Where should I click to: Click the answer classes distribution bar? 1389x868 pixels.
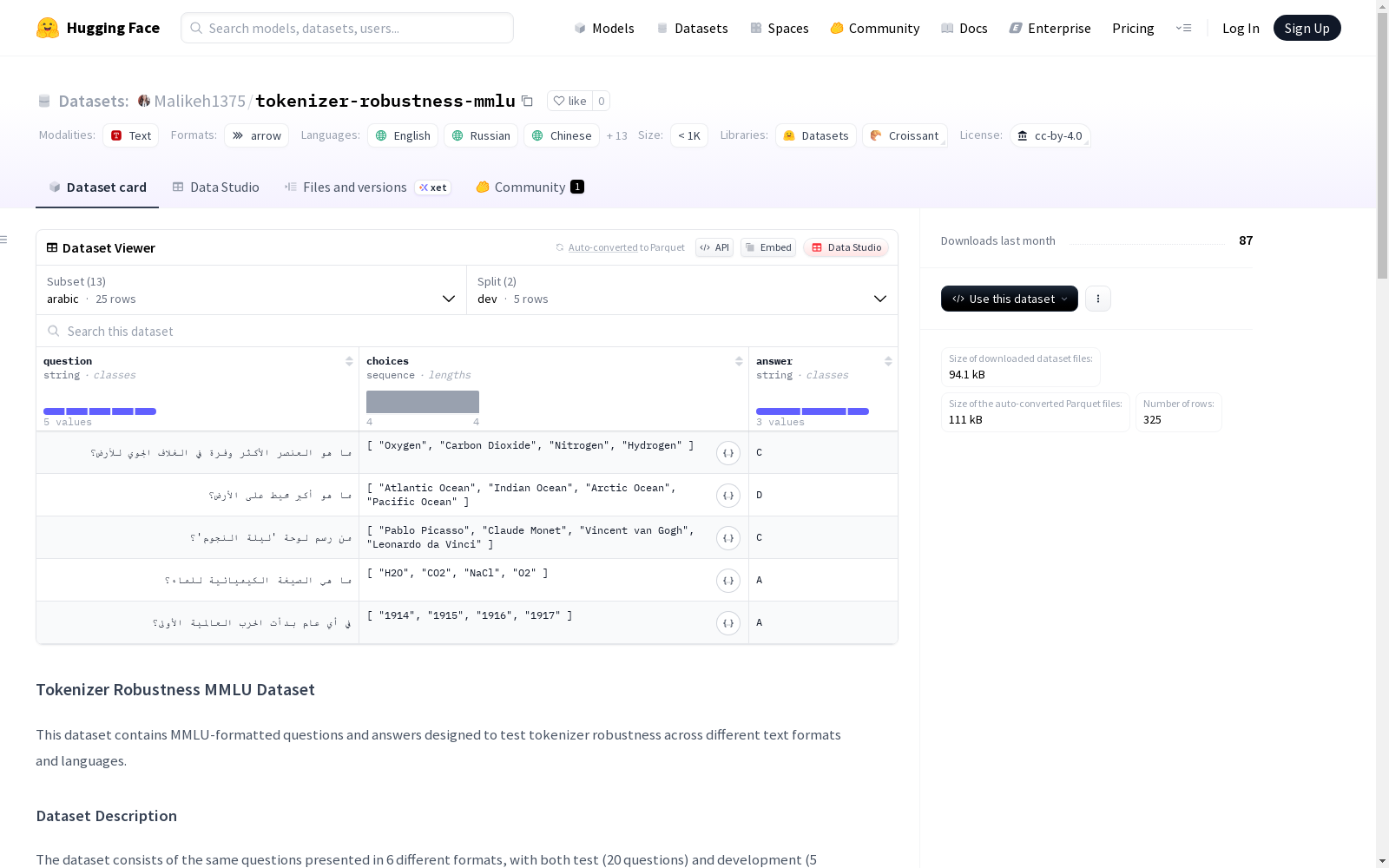813,411
